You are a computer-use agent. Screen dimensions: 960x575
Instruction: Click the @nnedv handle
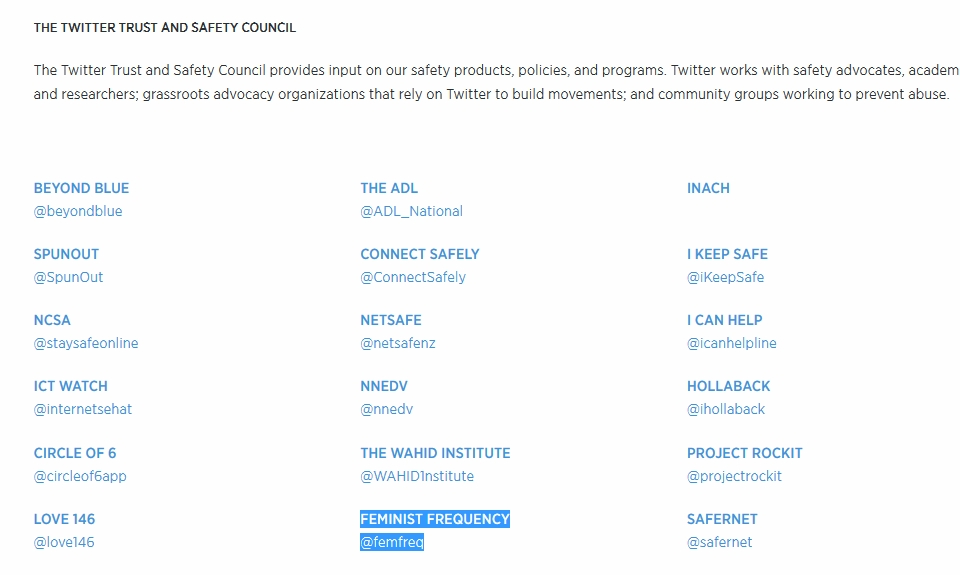pos(386,409)
